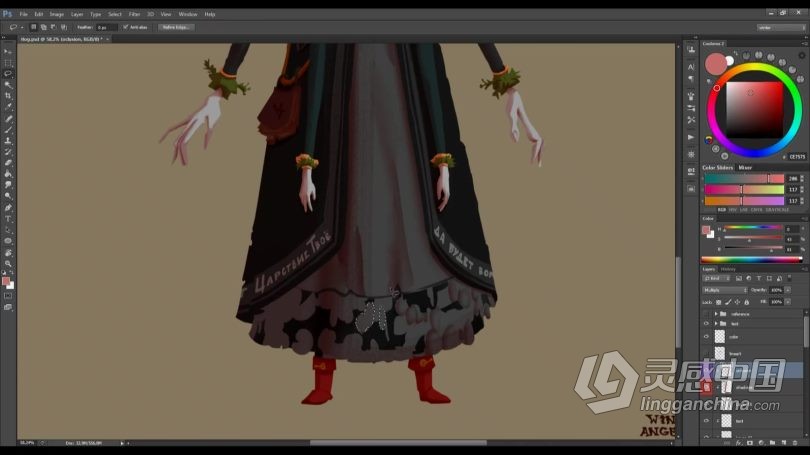Select the Crop tool
The image size is (810, 455).
pyautogui.click(x=8, y=96)
